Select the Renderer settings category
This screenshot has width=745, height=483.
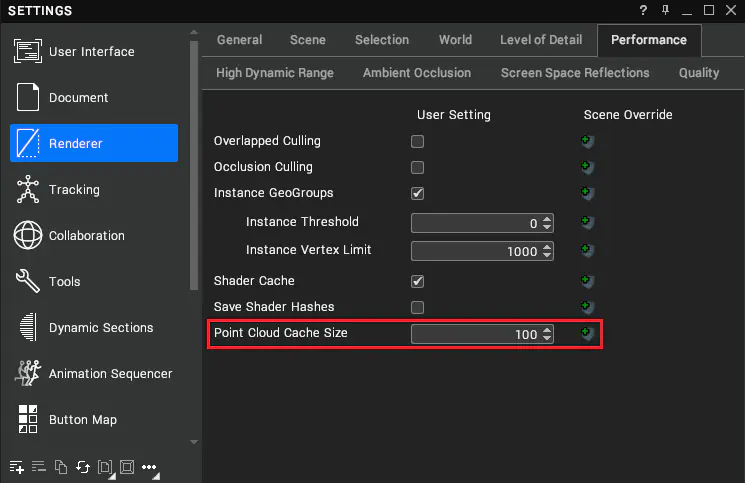94,143
